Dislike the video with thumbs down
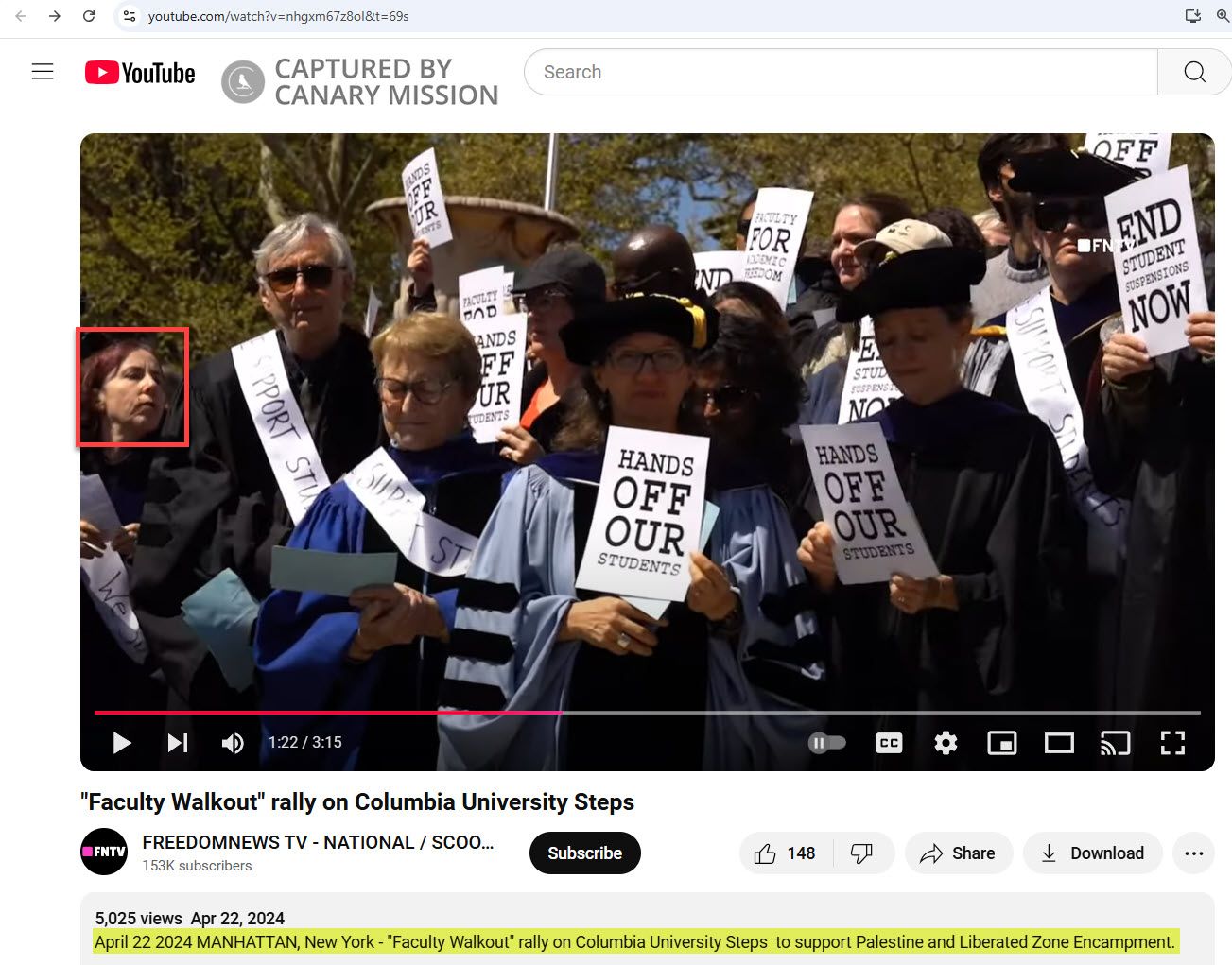The image size is (1232, 965). click(x=861, y=853)
